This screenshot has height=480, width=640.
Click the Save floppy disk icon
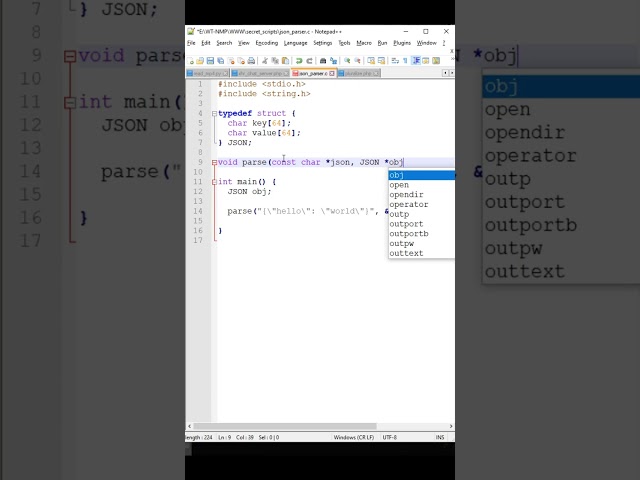(210, 61)
